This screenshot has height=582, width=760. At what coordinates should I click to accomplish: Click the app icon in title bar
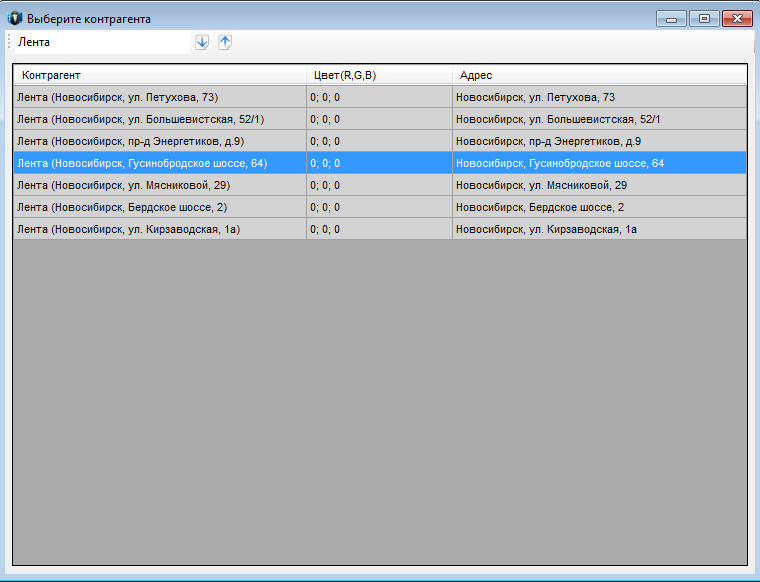coord(15,18)
